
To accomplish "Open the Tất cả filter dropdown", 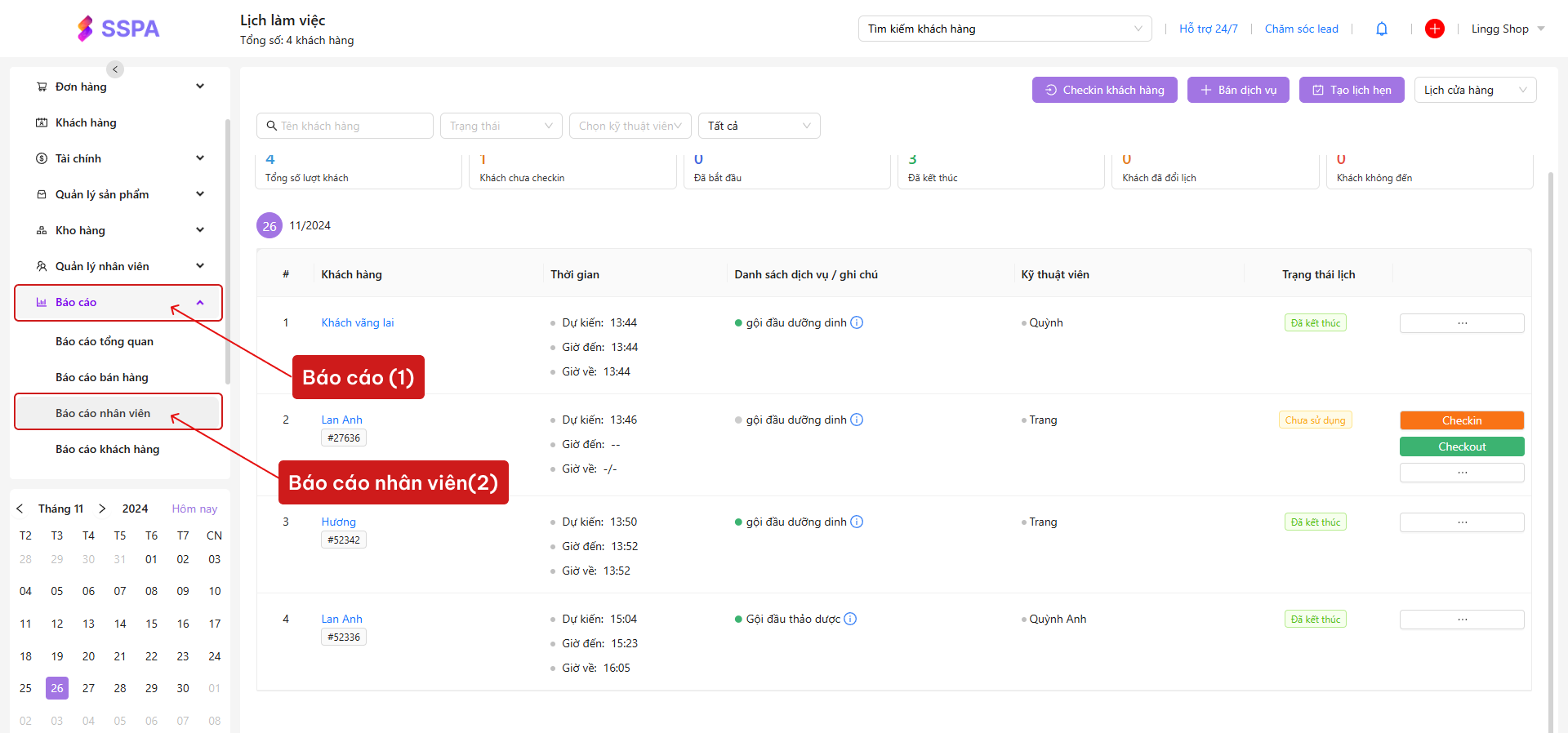I will 759,126.
